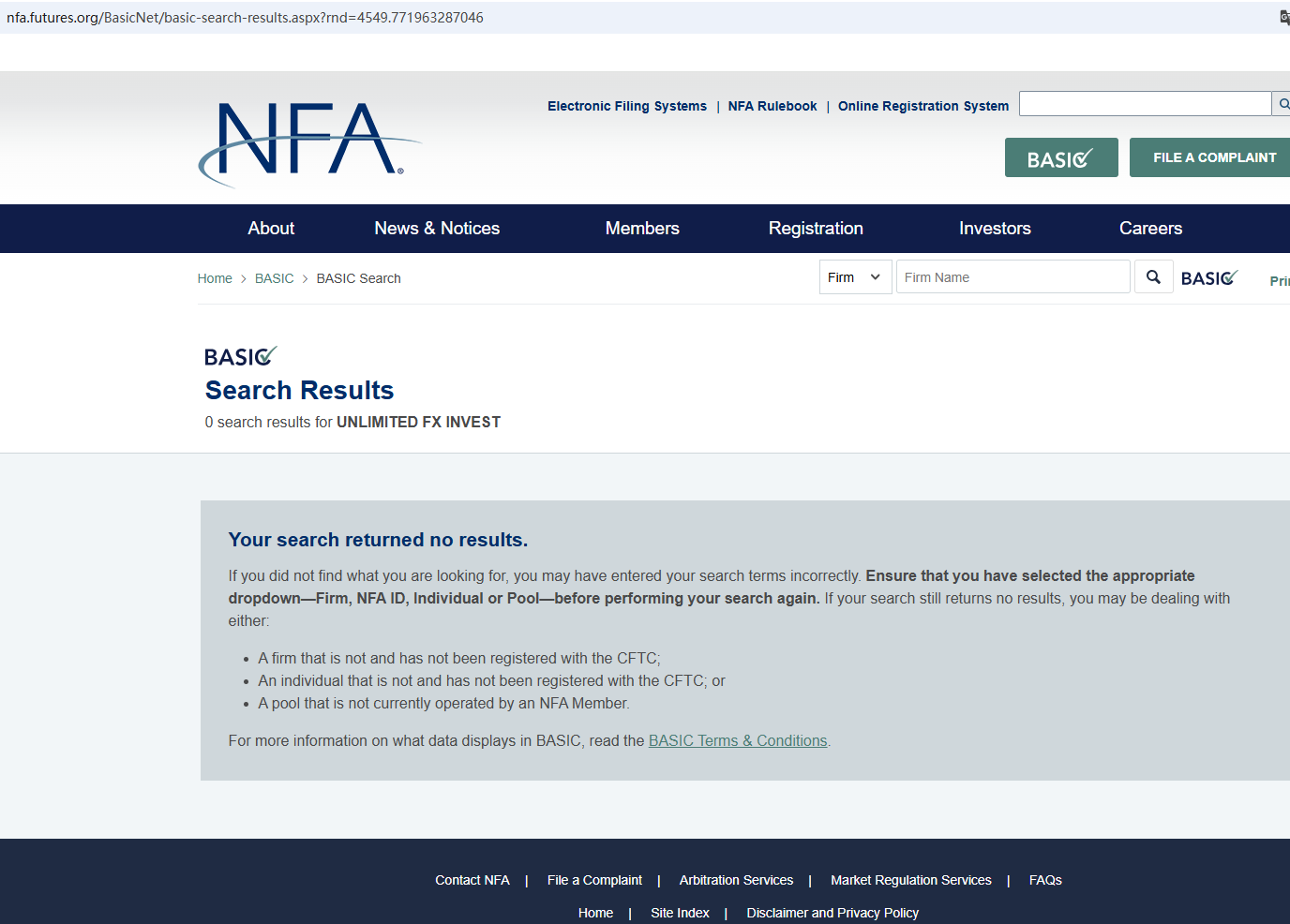1290x924 pixels.
Task: Click the browser address bar URL
Action: click(x=245, y=18)
